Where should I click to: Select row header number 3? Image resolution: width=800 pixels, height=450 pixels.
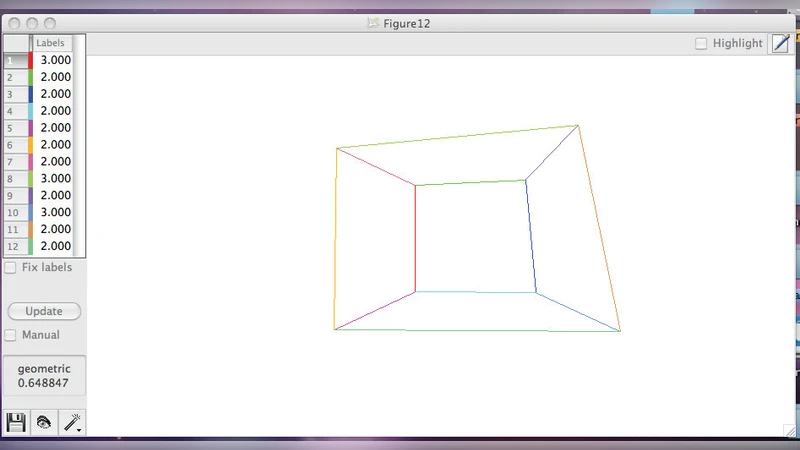(16, 94)
